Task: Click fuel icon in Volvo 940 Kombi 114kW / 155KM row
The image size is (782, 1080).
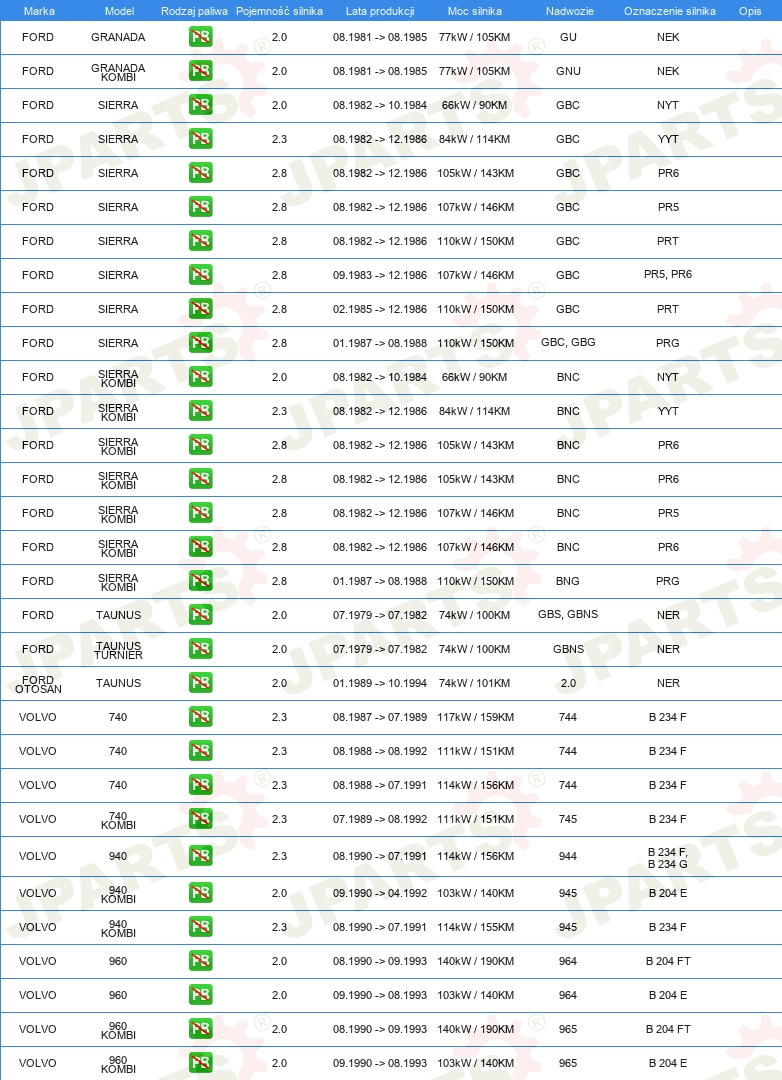Action: tap(200, 926)
